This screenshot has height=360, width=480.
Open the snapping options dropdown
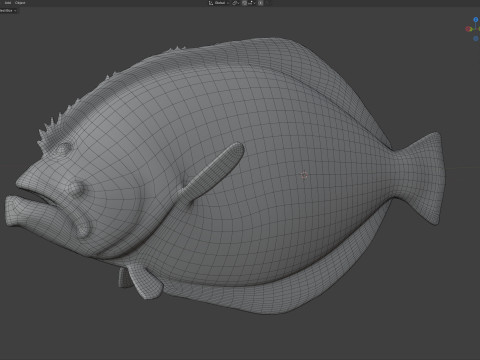tap(252, 3)
